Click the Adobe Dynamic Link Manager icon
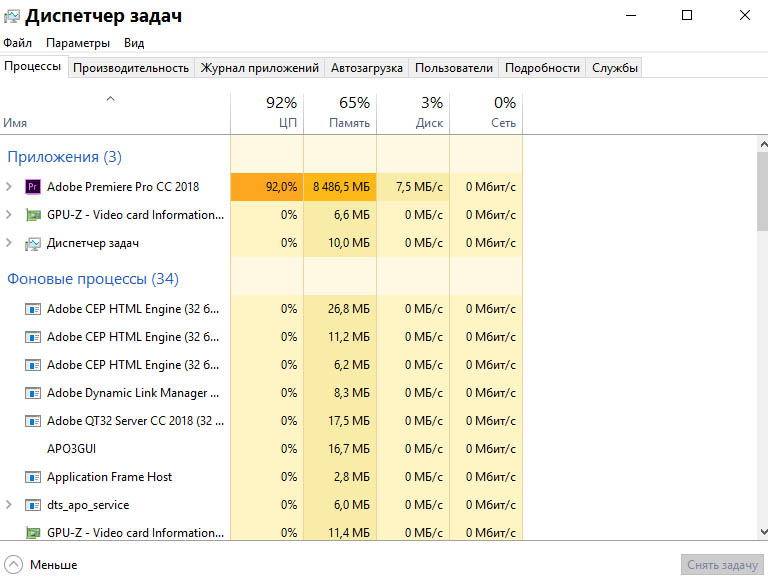The width and height of the screenshot is (768, 578). [x=33, y=393]
